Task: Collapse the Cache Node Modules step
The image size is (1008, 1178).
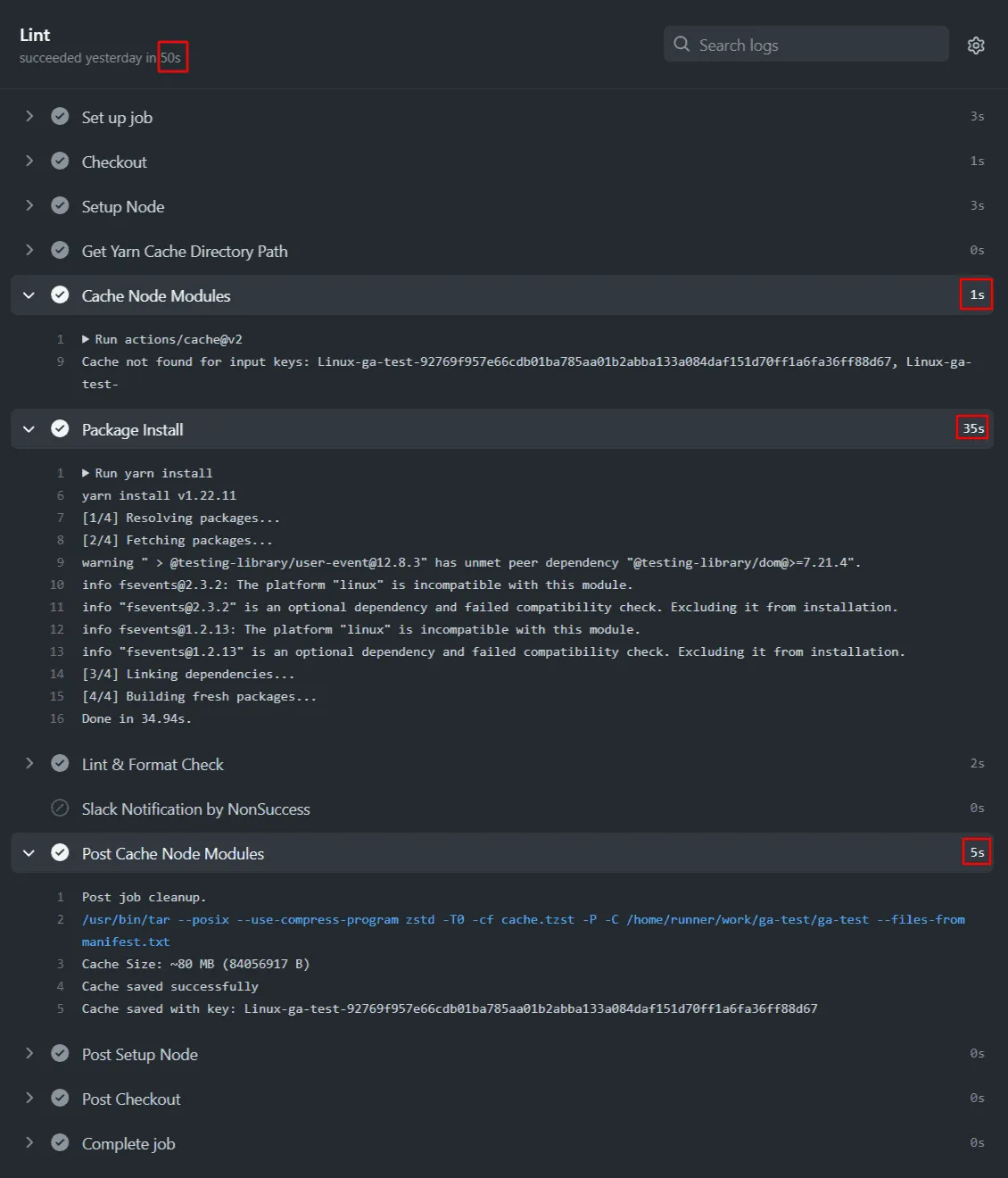Action: (29, 295)
